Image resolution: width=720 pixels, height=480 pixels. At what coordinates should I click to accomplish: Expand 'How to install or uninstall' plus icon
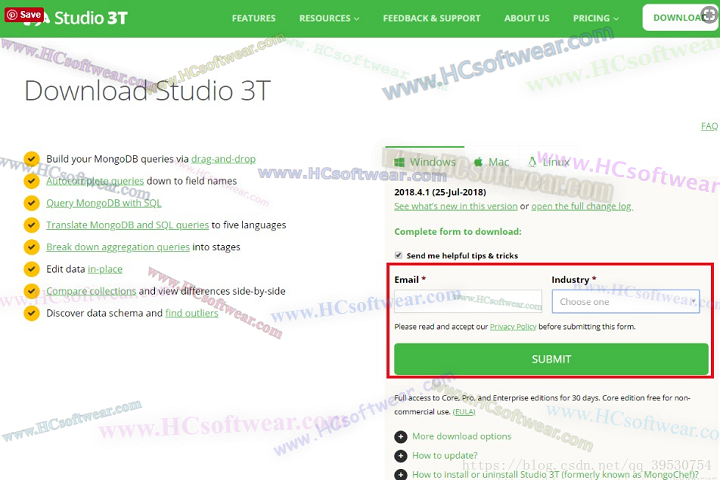click(x=400, y=474)
